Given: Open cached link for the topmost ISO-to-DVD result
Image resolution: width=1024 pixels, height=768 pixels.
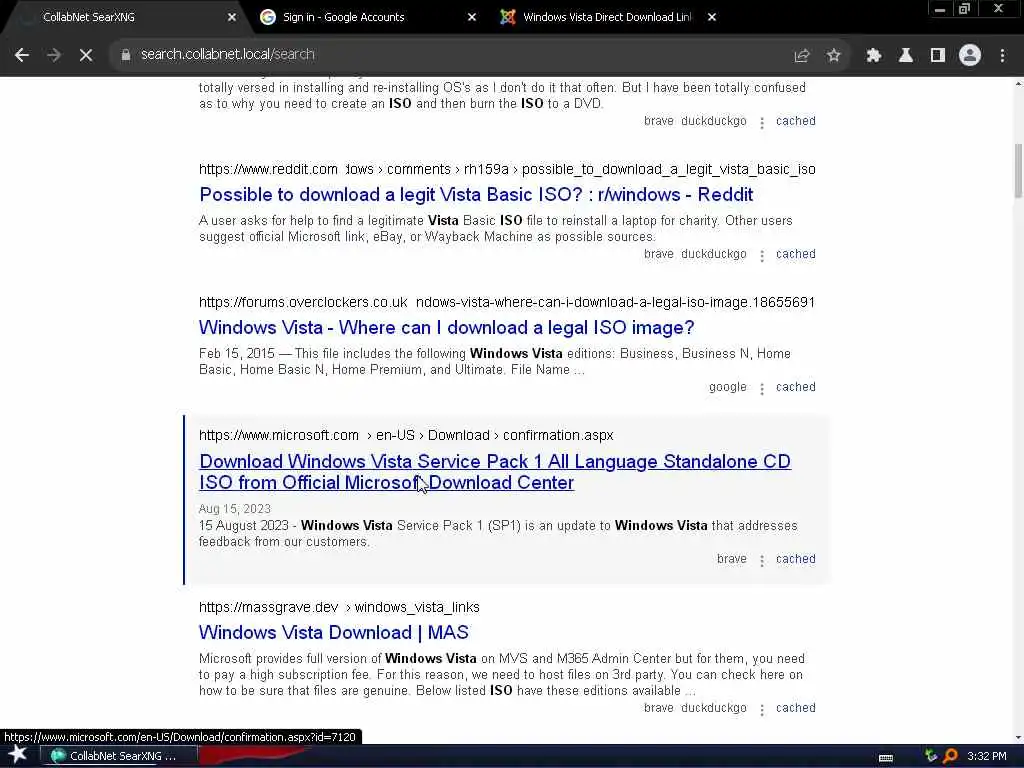Looking at the screenshot, I should 795,121.
